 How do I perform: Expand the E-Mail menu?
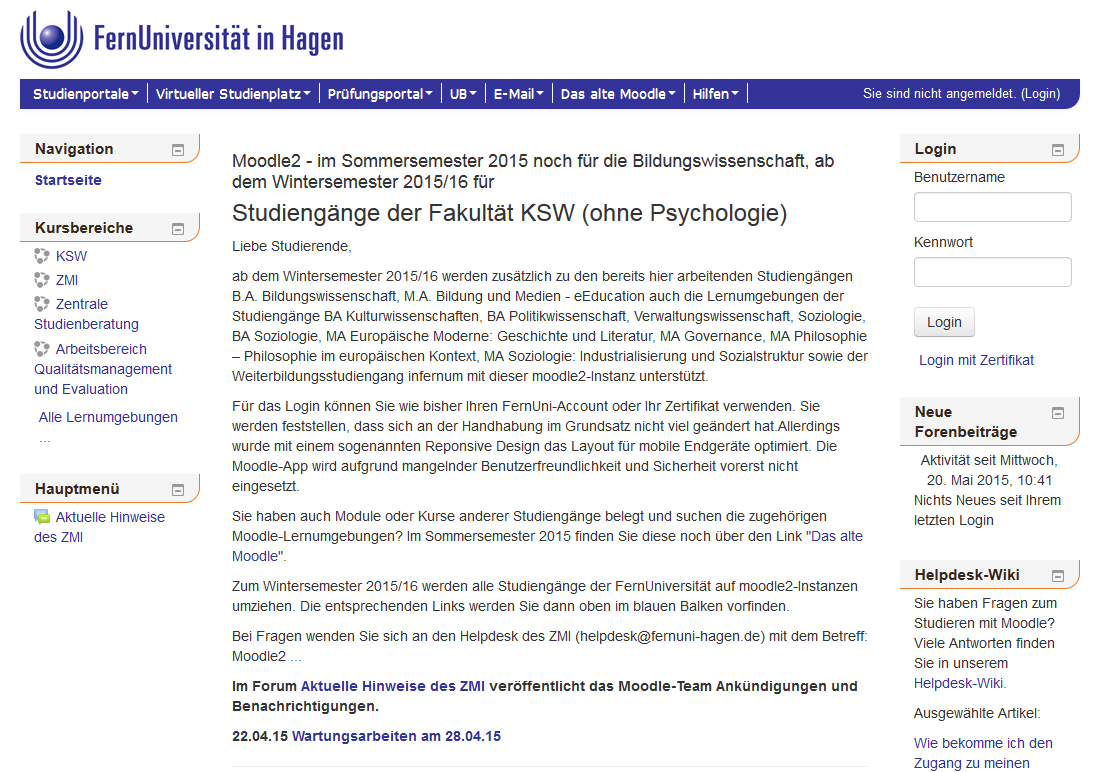tap(519, 94)
